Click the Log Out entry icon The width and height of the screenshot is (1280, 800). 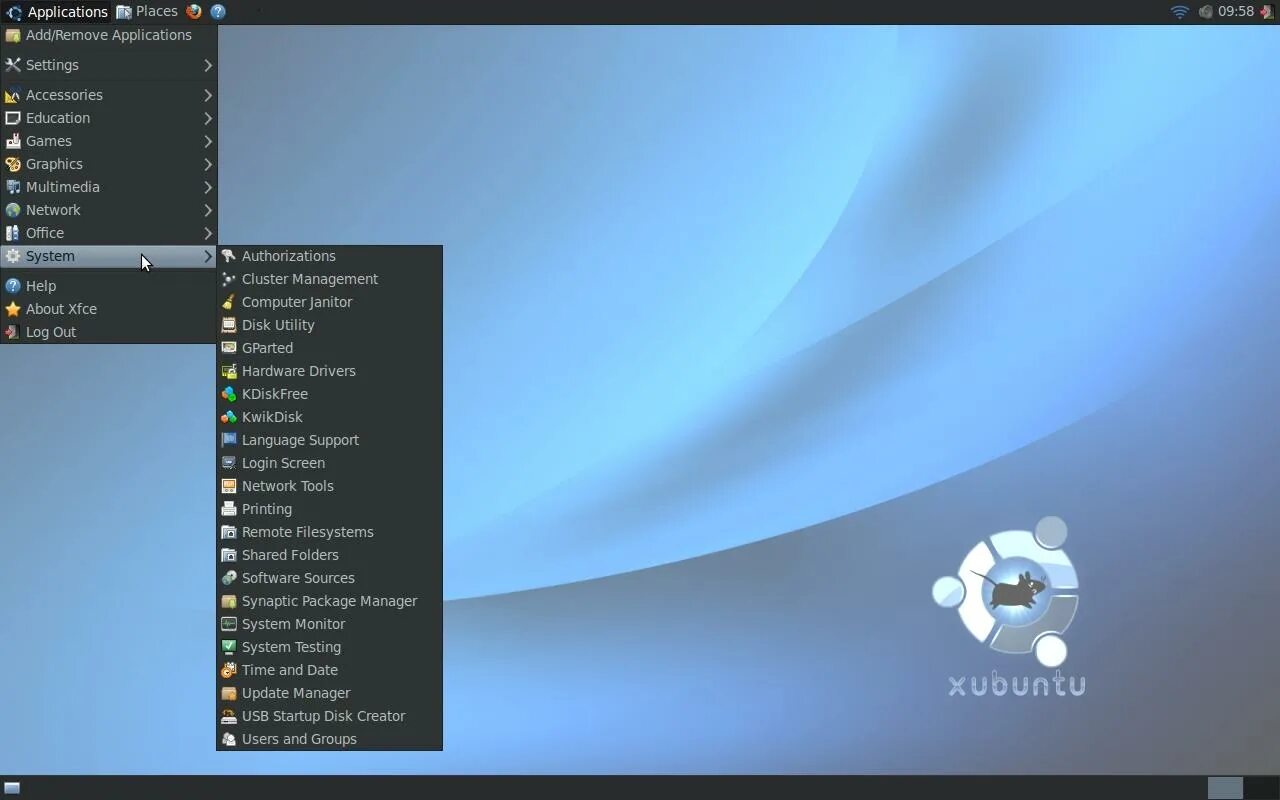click(13, 332)
